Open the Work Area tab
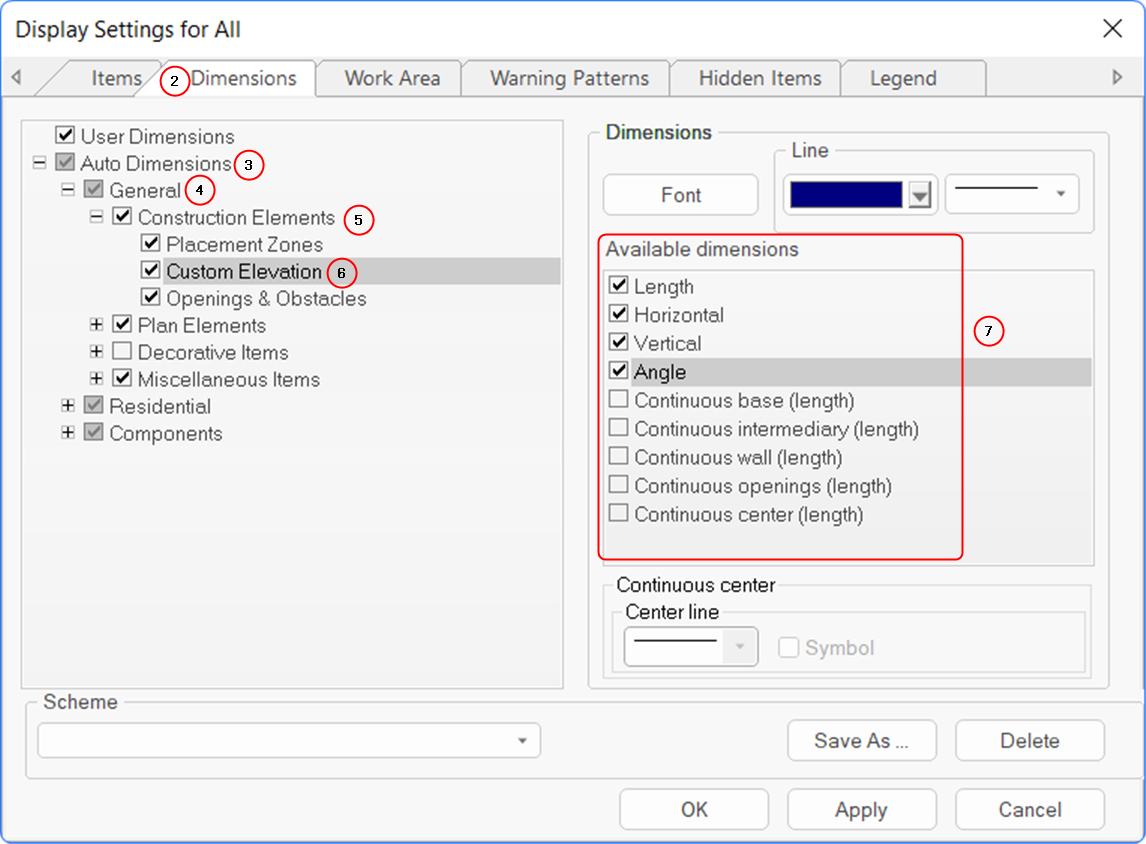 (x=392, y=78)
